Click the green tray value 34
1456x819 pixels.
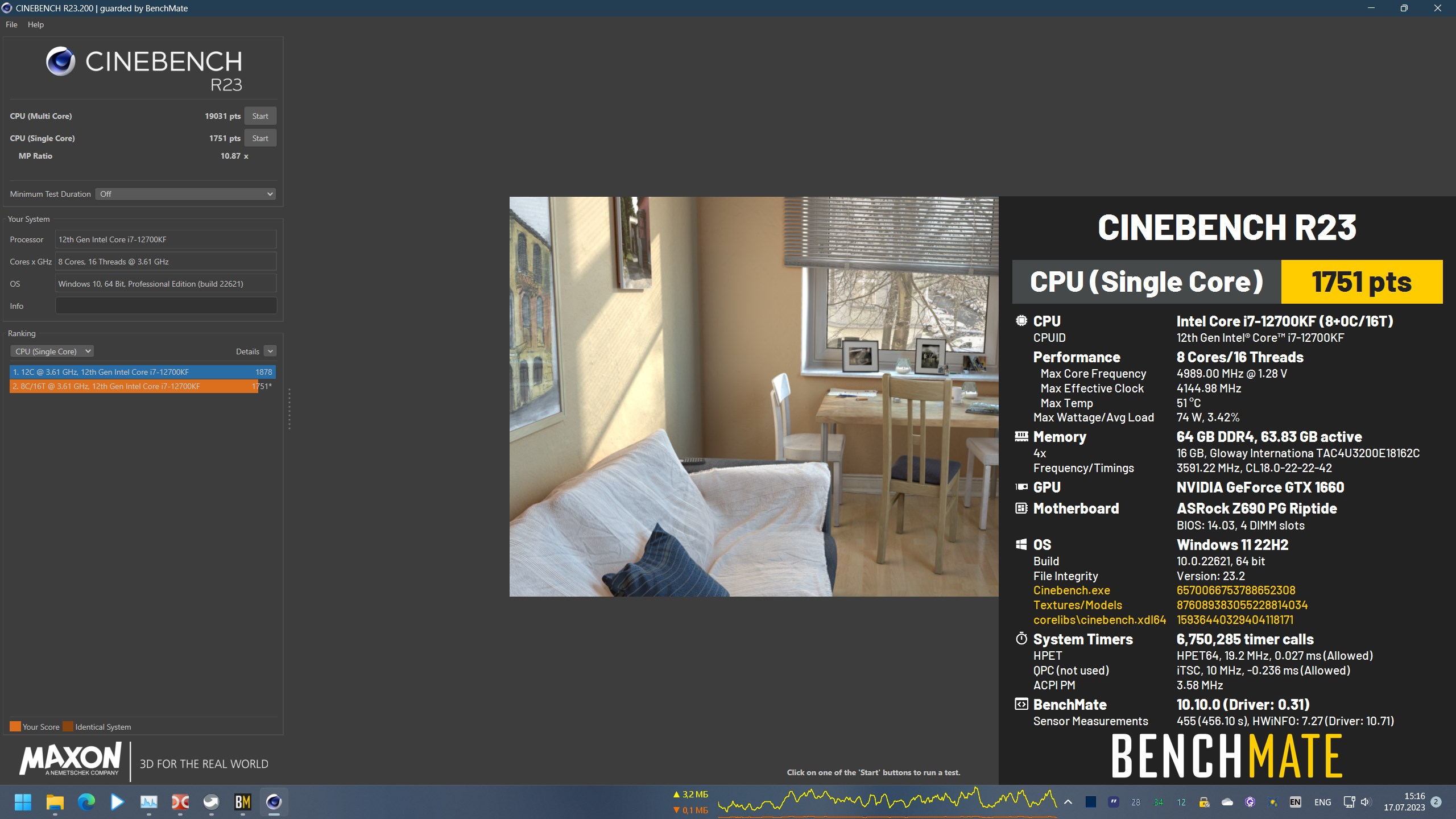point(1159,802)
